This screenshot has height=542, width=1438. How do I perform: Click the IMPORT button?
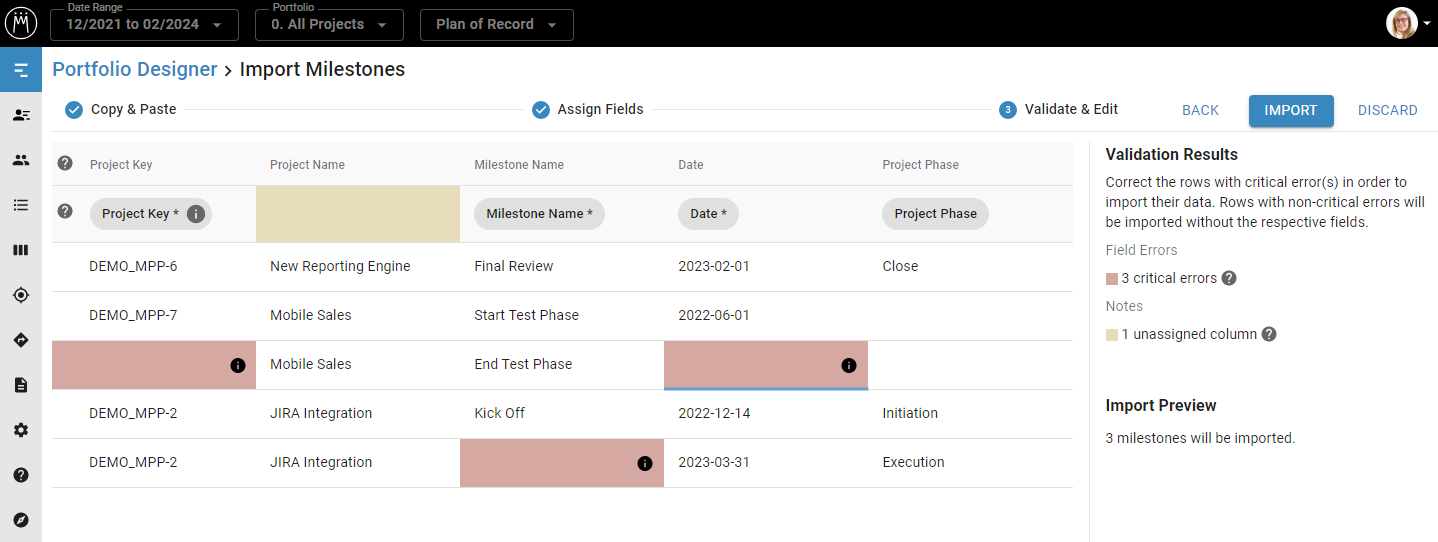click(x=1290, y=110)
